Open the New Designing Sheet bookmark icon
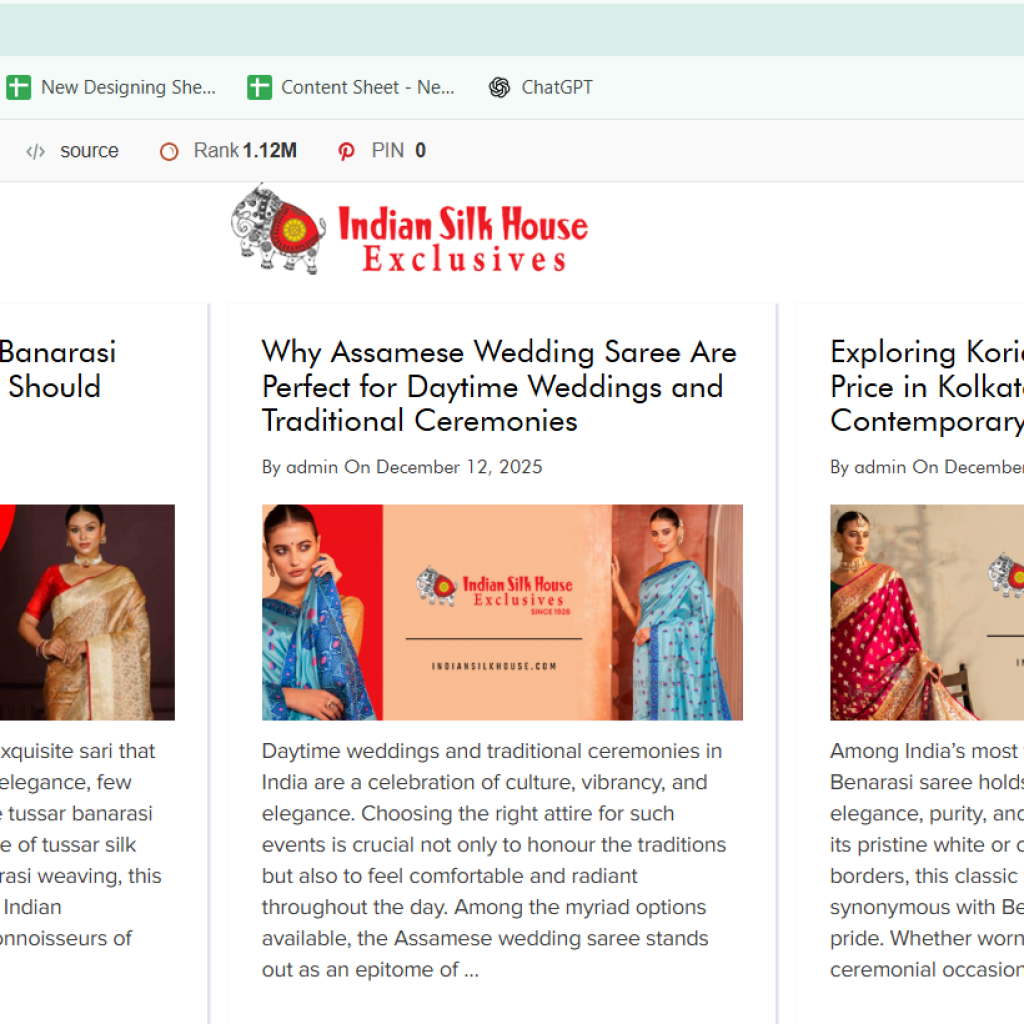Image resolution: width=1024 pixels, height=1024 pixels. tap(18, 87)
